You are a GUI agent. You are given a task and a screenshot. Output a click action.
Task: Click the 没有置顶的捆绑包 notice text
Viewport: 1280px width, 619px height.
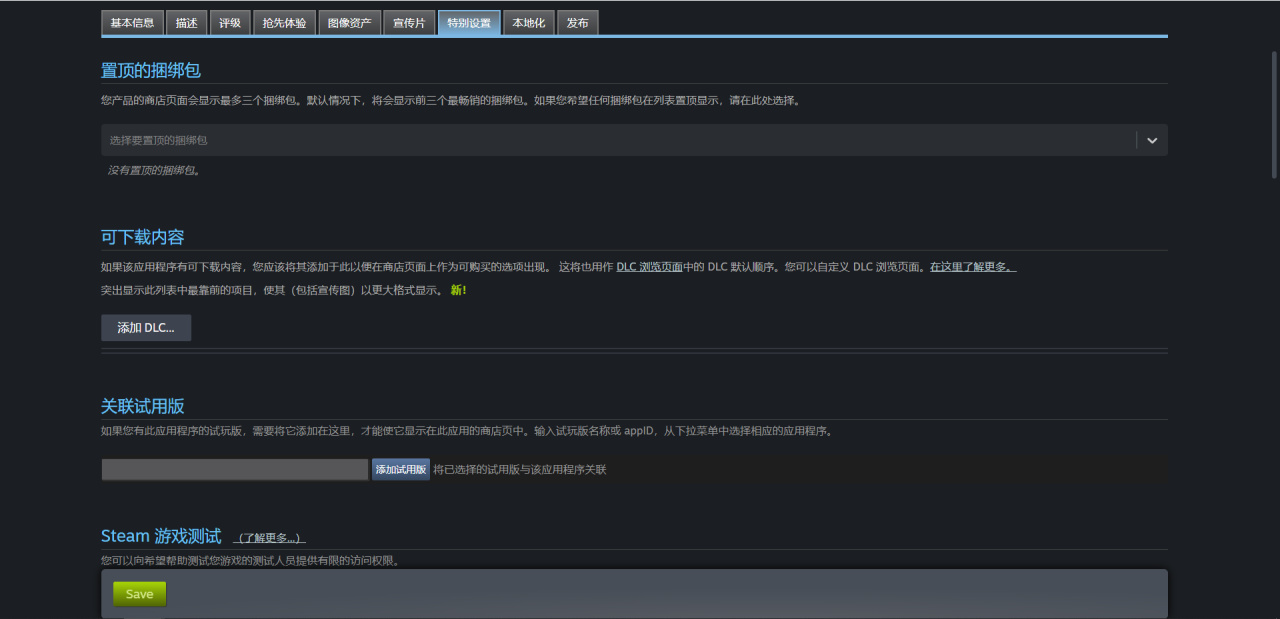coord(155,171)
